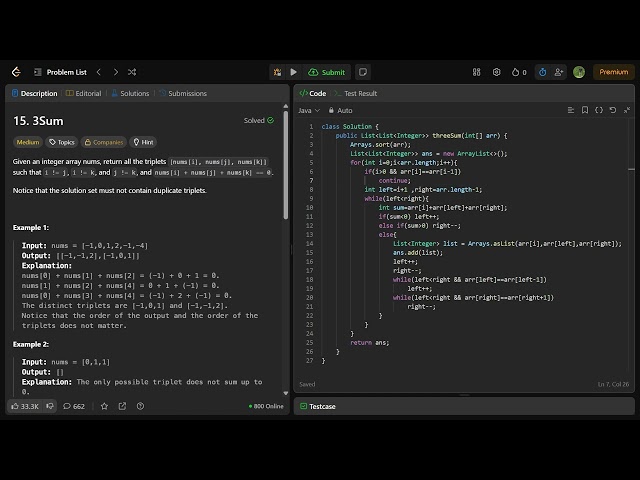Click the return ans line in editor
The width and height of the screenshot is (640, 480).
[369, 342]
